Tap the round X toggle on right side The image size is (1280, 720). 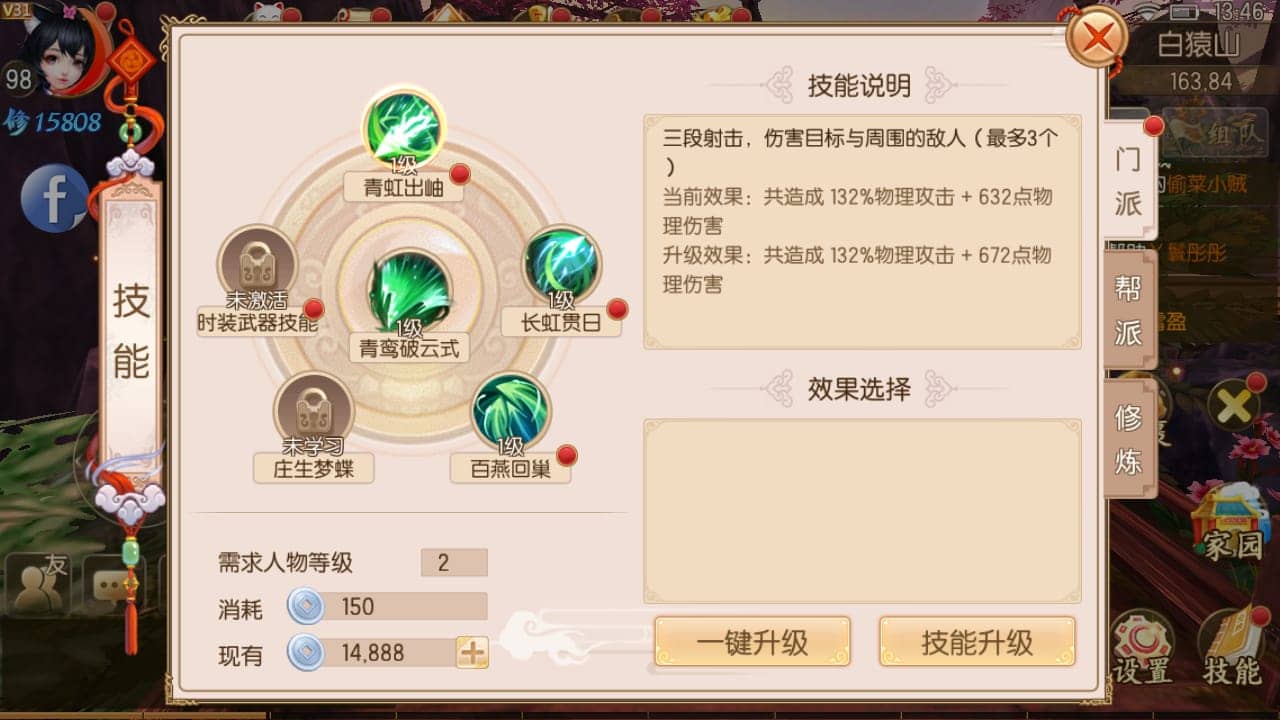pyautogui.click(x=1233, y=405)
